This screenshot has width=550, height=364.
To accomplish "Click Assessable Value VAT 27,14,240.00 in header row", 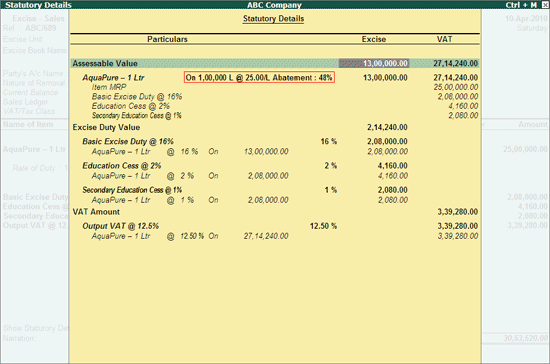I will 455,63.
